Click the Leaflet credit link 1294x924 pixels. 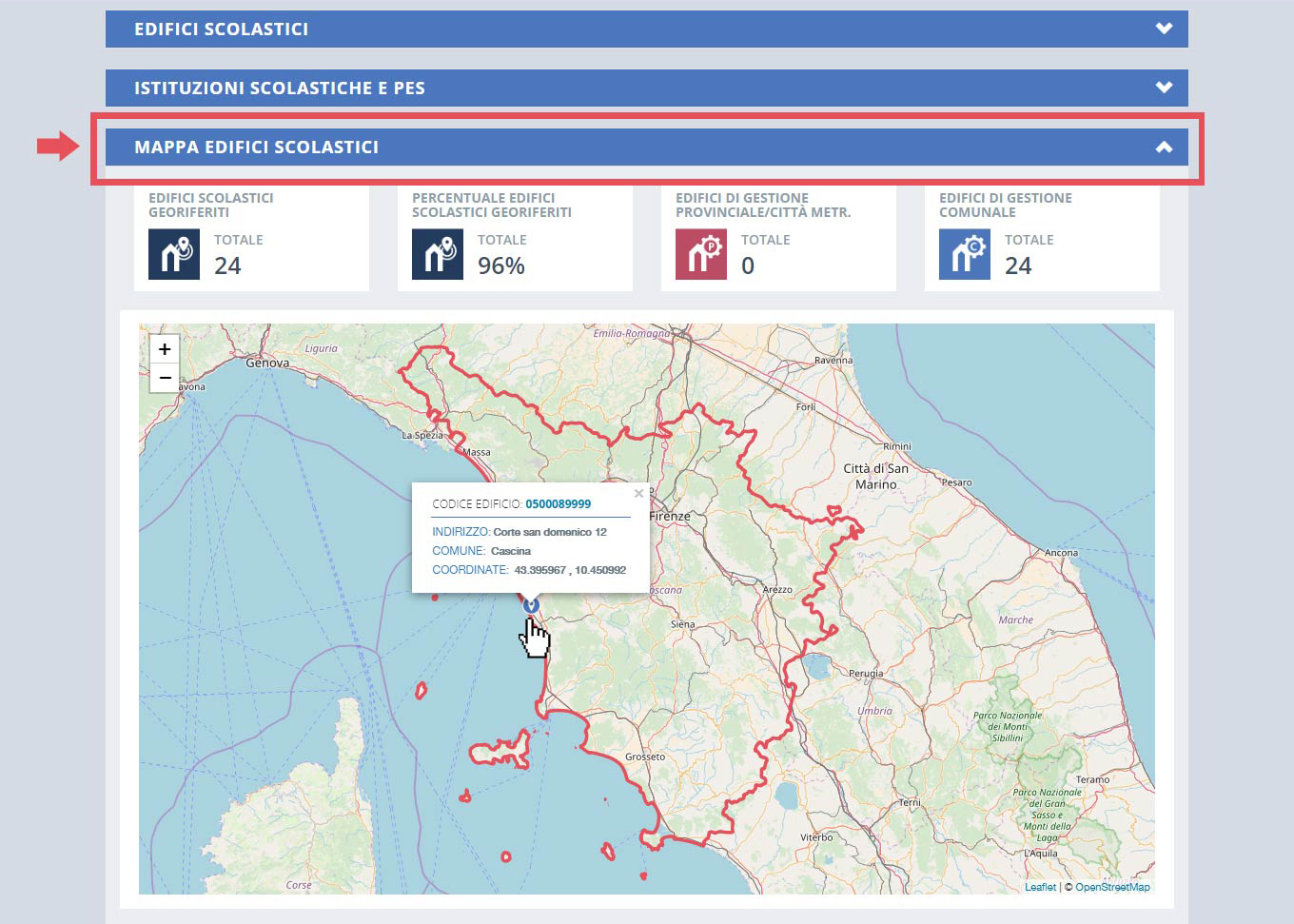click(x=1040, y=886)
